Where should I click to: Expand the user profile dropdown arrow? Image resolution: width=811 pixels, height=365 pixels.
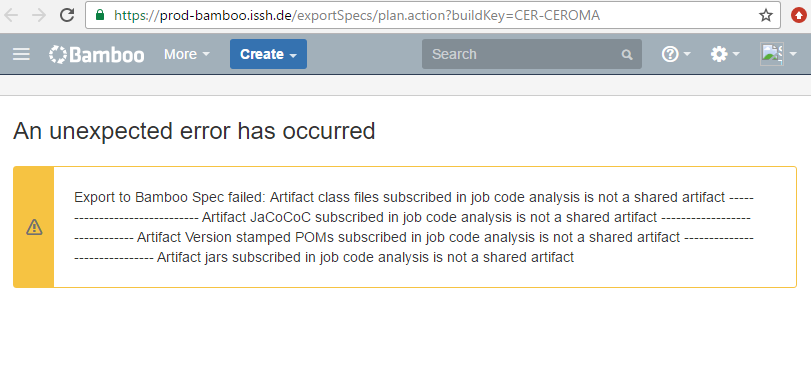pos(792,54)
